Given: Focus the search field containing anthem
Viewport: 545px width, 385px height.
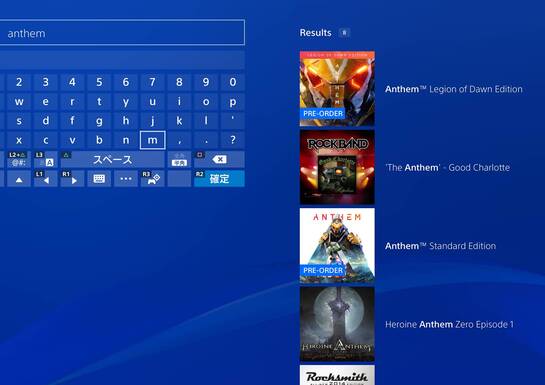Looking at the screenshot, I should click(x=122, y=33).
